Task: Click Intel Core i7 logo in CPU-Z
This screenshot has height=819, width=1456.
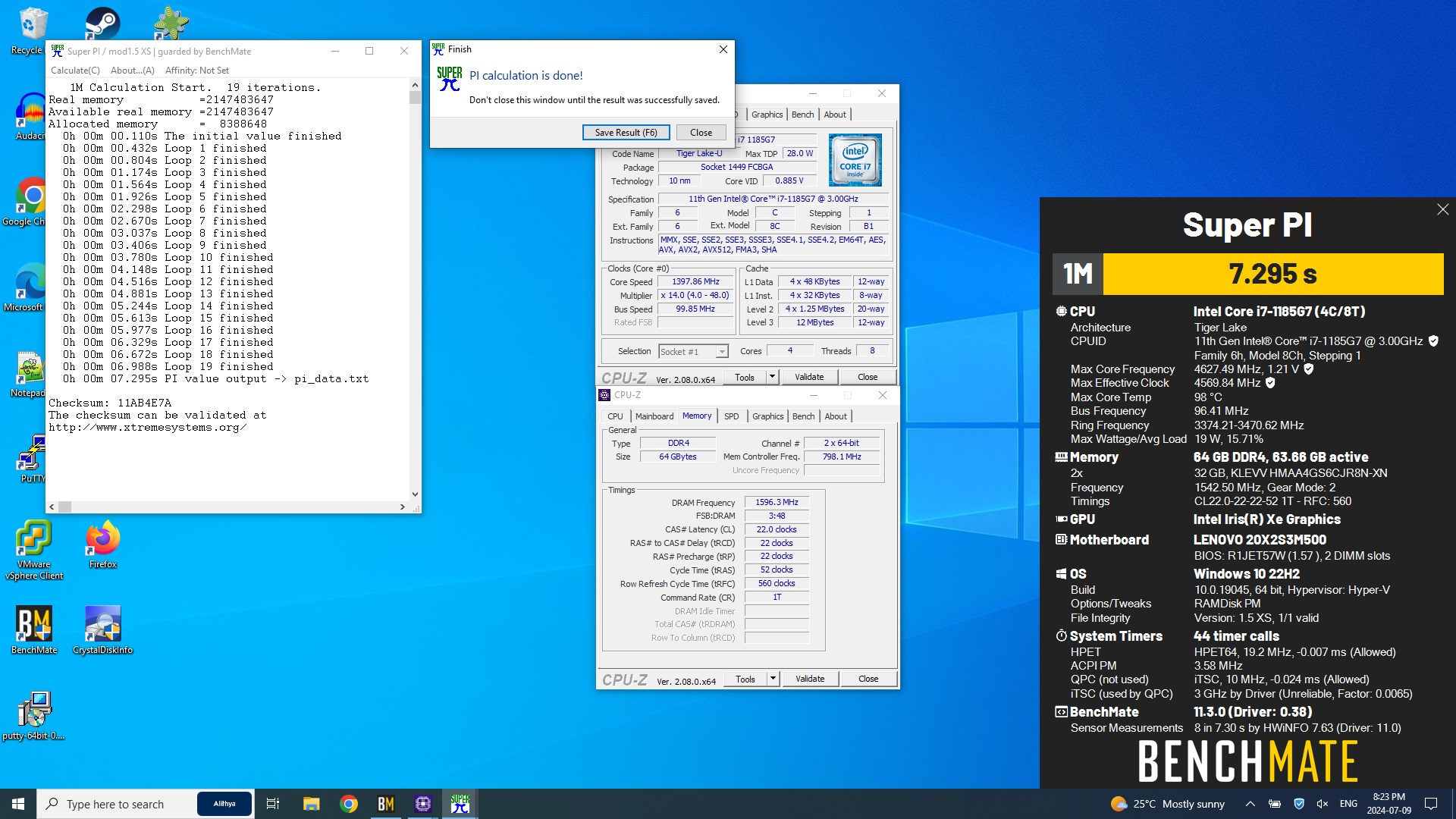Action: [x=855, y=160]
